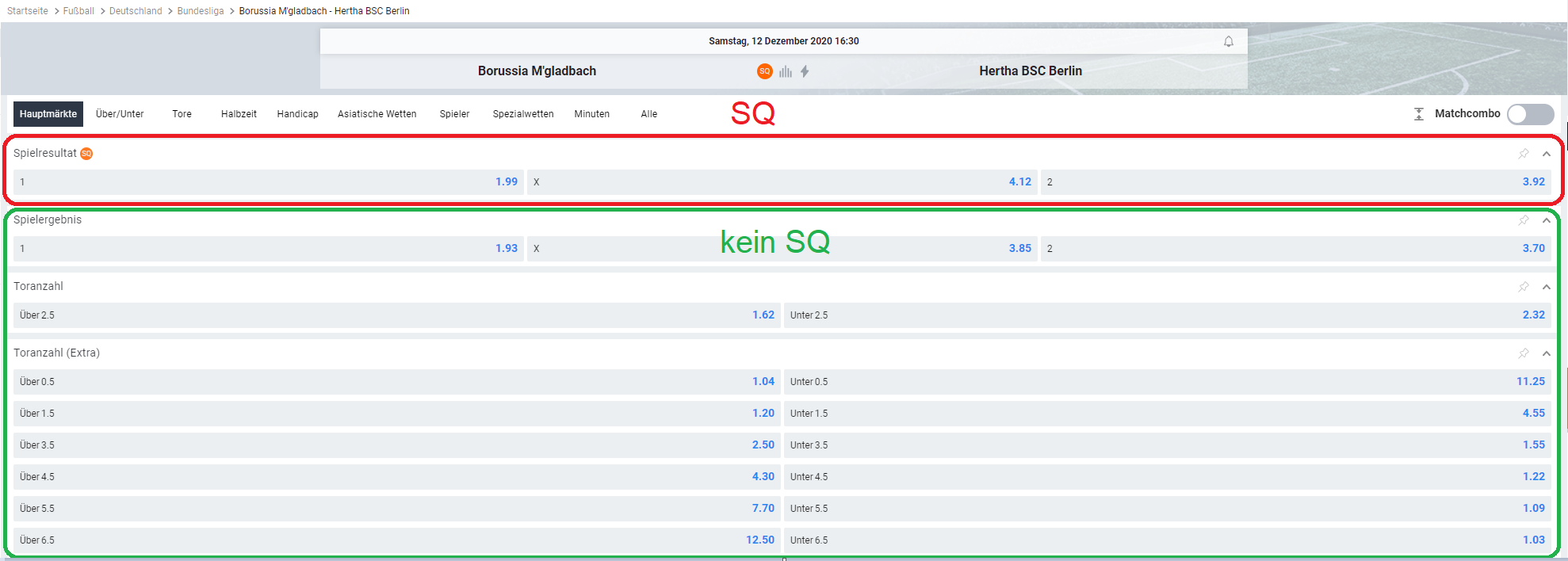Viewport: 1568px width, 561px height.
Task: Open the Spieler tab
Action: 455,114
